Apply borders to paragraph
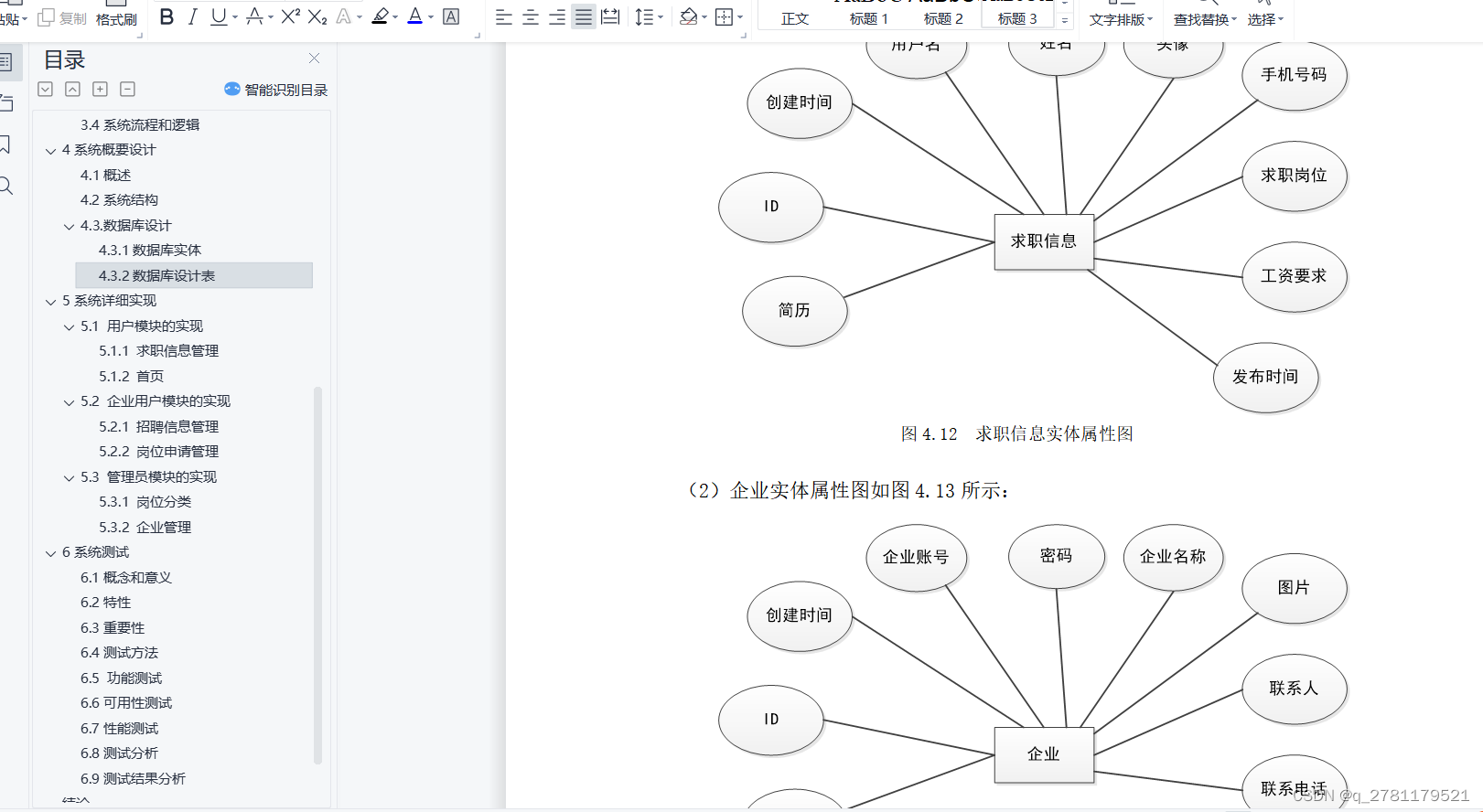The image size is (1483, 812). 724,16
